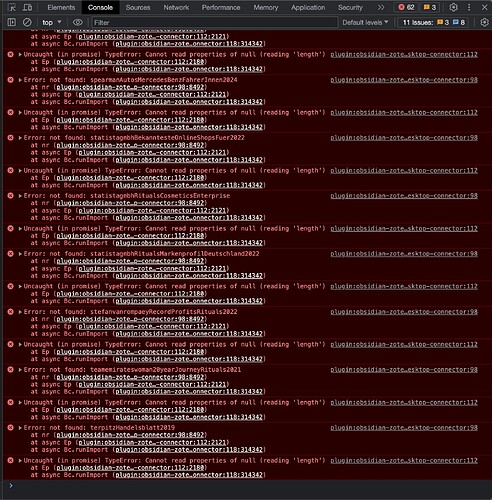This screenshot has height=500, width=492.
Task: Click error icon beside terpitzHandelsblatt2019 message
Action: 11,428
